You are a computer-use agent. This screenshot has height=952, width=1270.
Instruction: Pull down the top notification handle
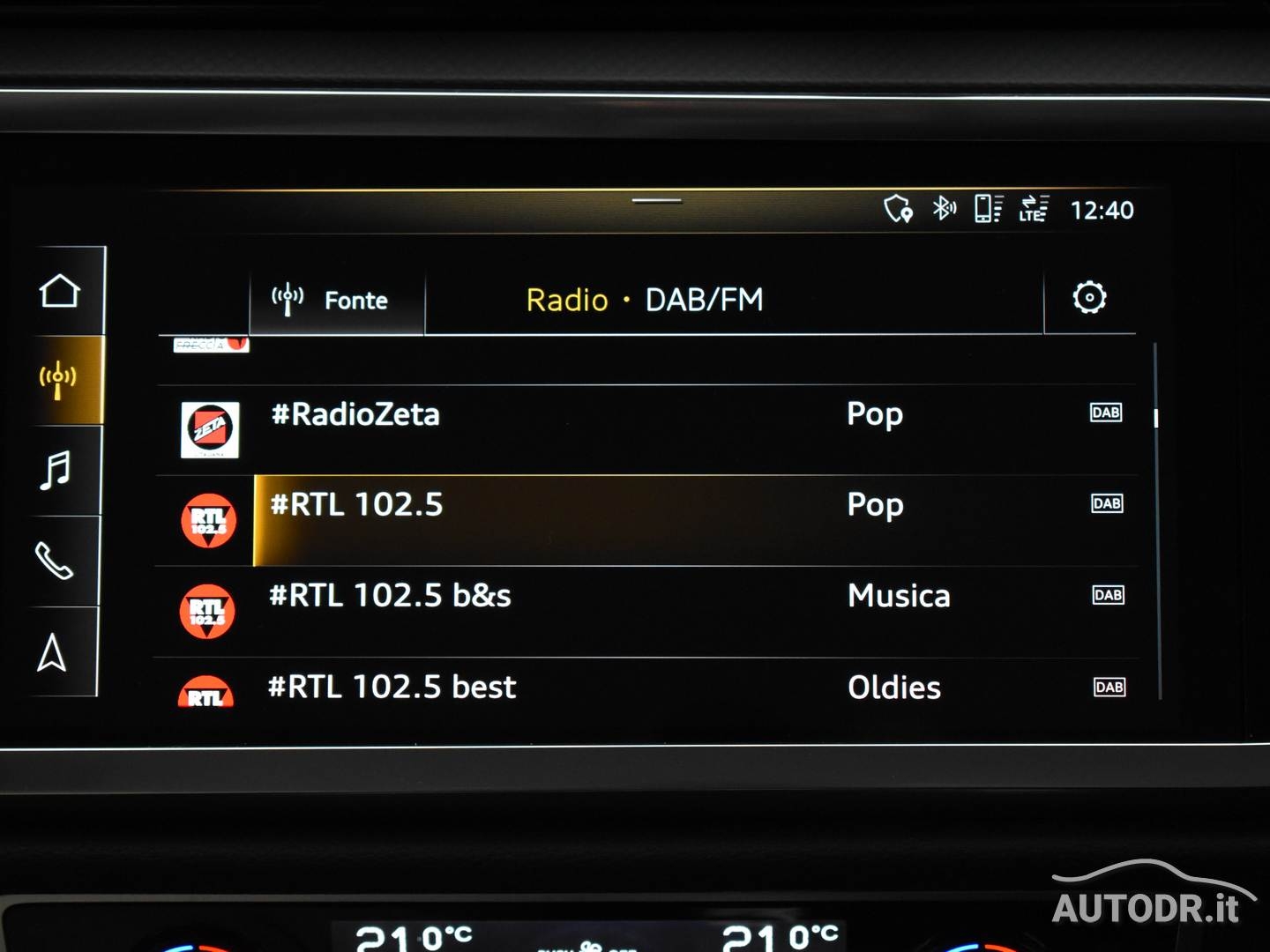[657, 201]
